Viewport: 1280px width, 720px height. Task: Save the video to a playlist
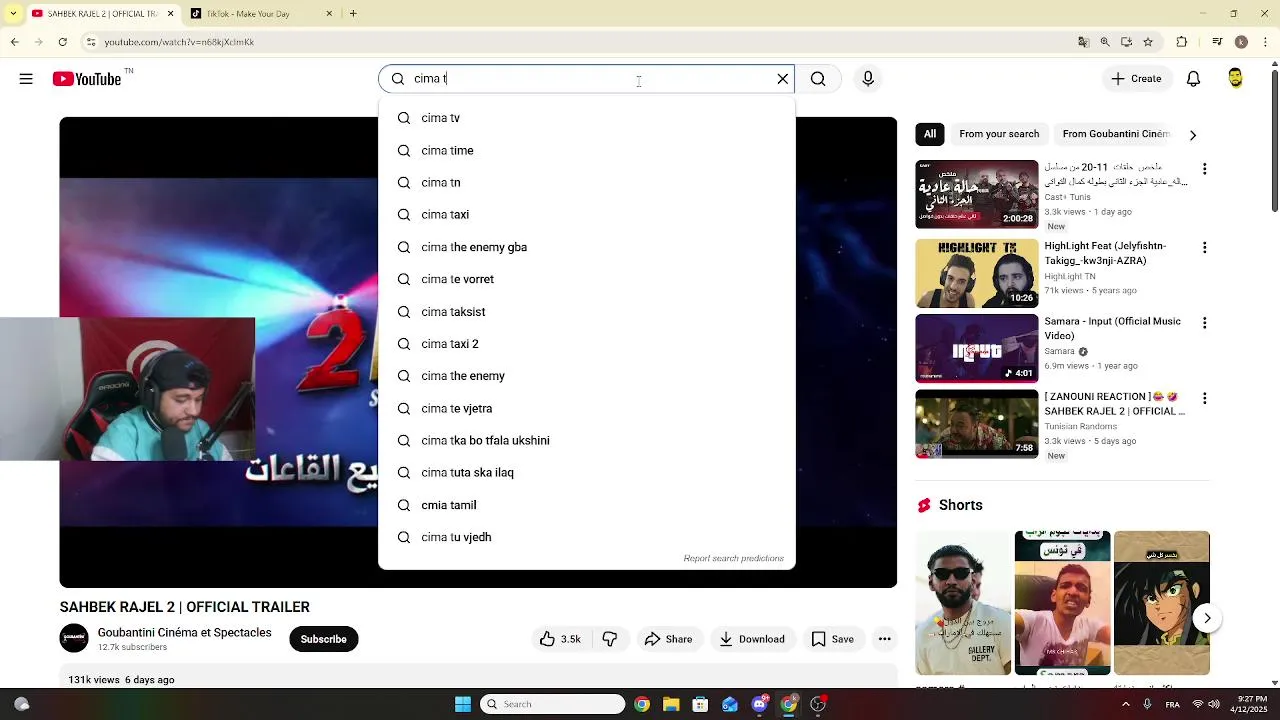(x=832, y=639)
